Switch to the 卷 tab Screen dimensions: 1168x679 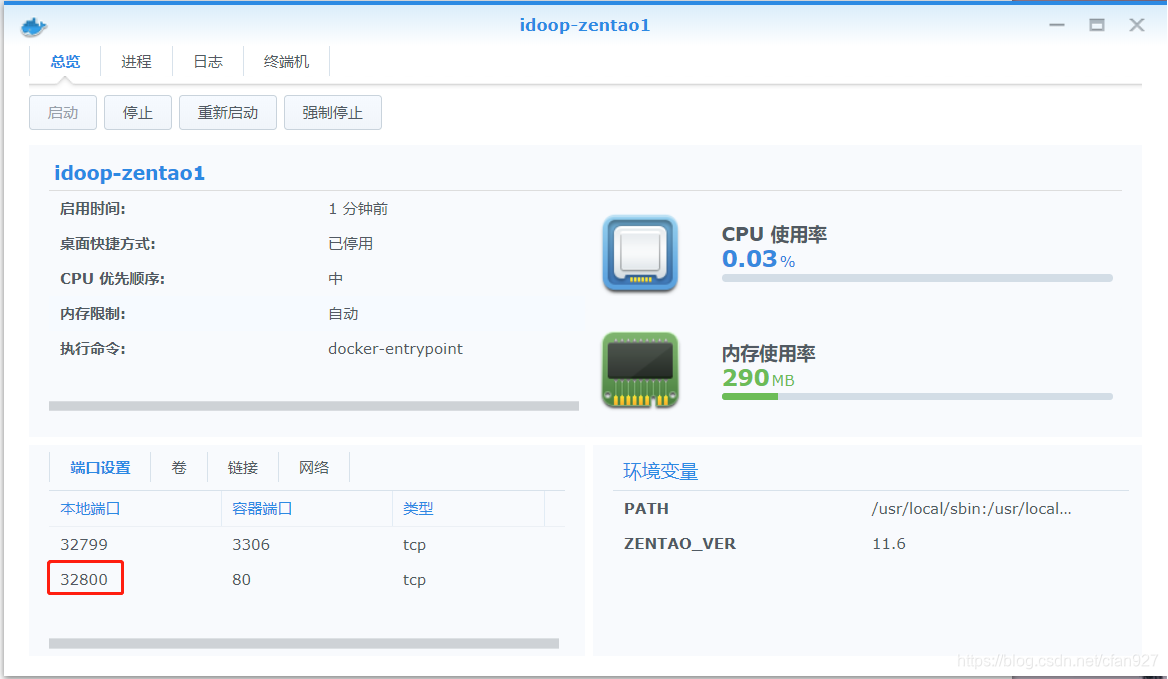pos(179,468)
